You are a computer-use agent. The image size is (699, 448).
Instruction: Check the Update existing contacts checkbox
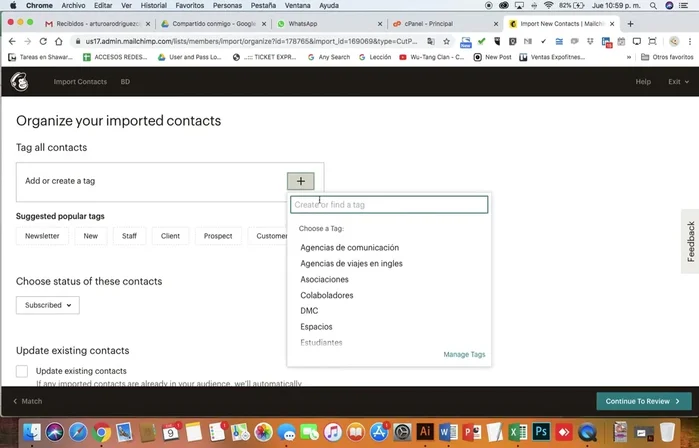point(22,371)
